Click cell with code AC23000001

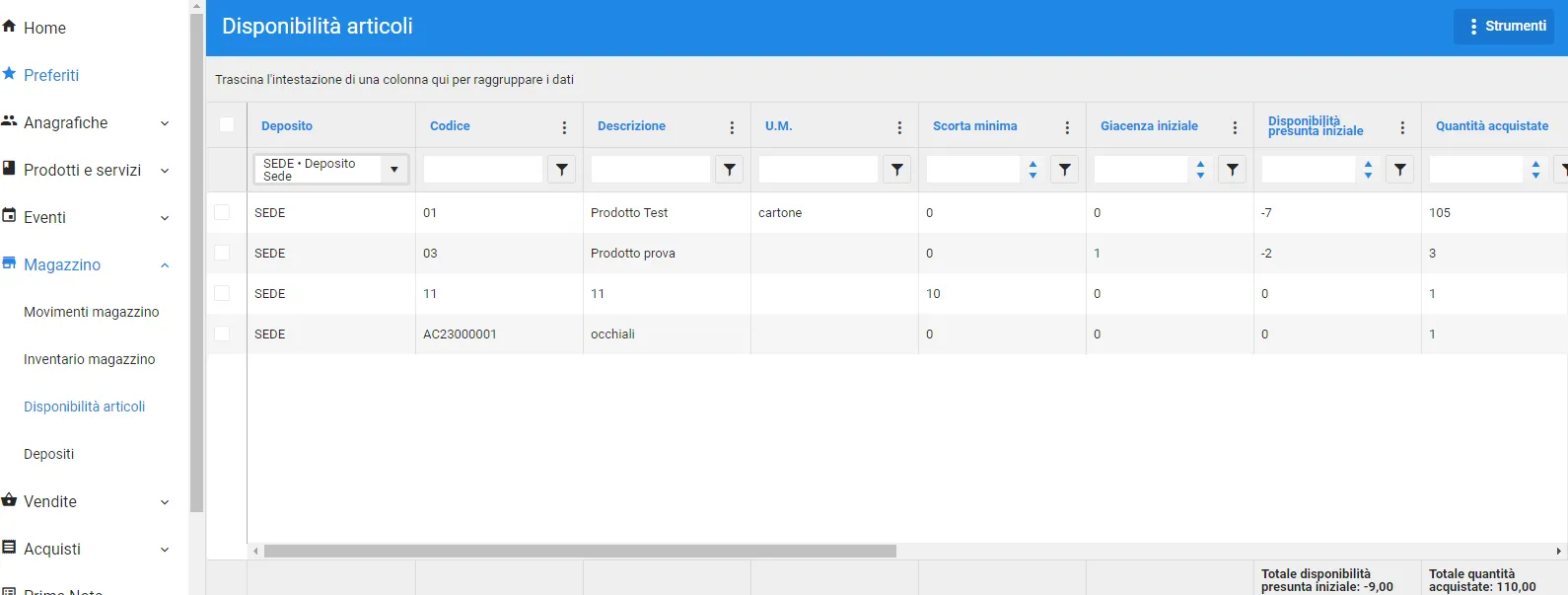499,334
